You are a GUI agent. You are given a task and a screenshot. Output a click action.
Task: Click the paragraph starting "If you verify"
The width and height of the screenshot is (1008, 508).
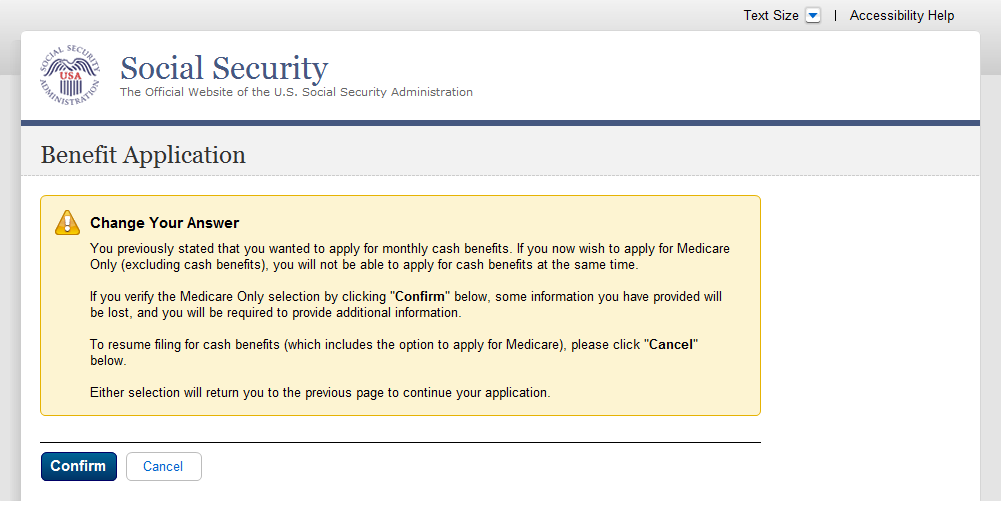tap(406, 305)
